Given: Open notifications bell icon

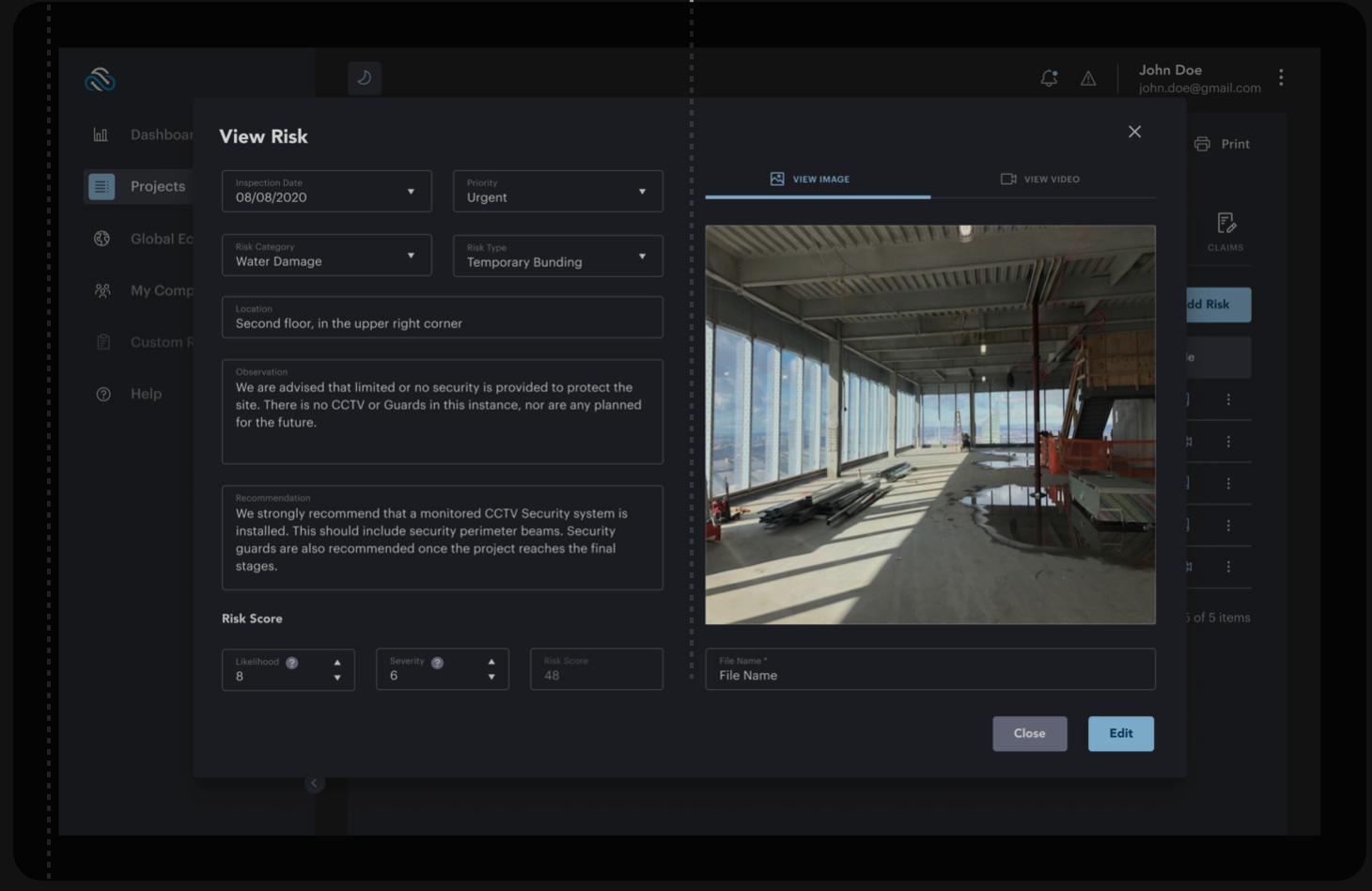Looking at the screenshot, I should pyautogui.click(x=1049, y=78).
